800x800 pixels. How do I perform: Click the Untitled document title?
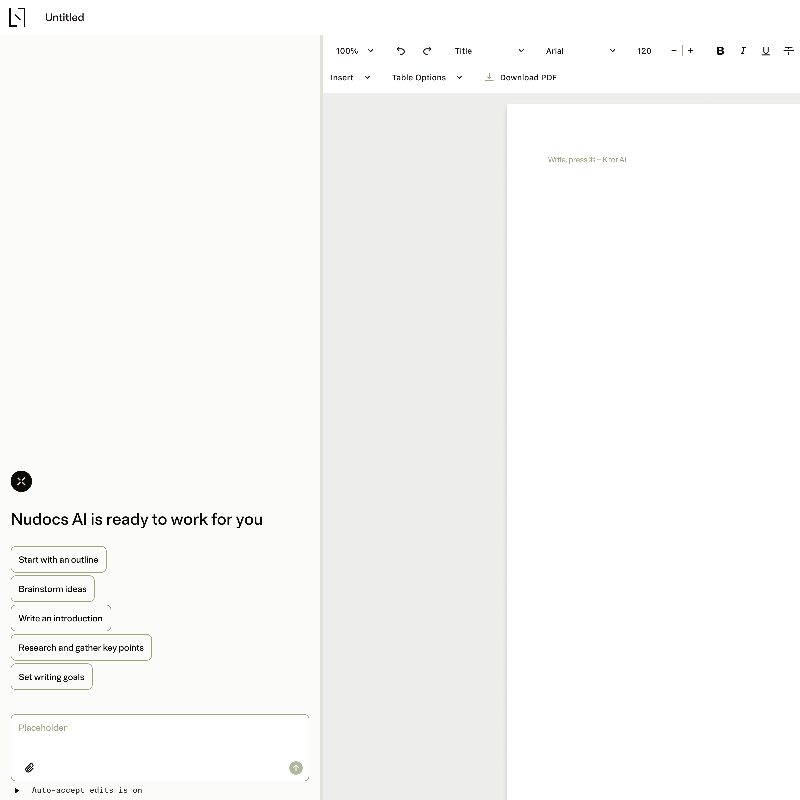click(65, 17)
